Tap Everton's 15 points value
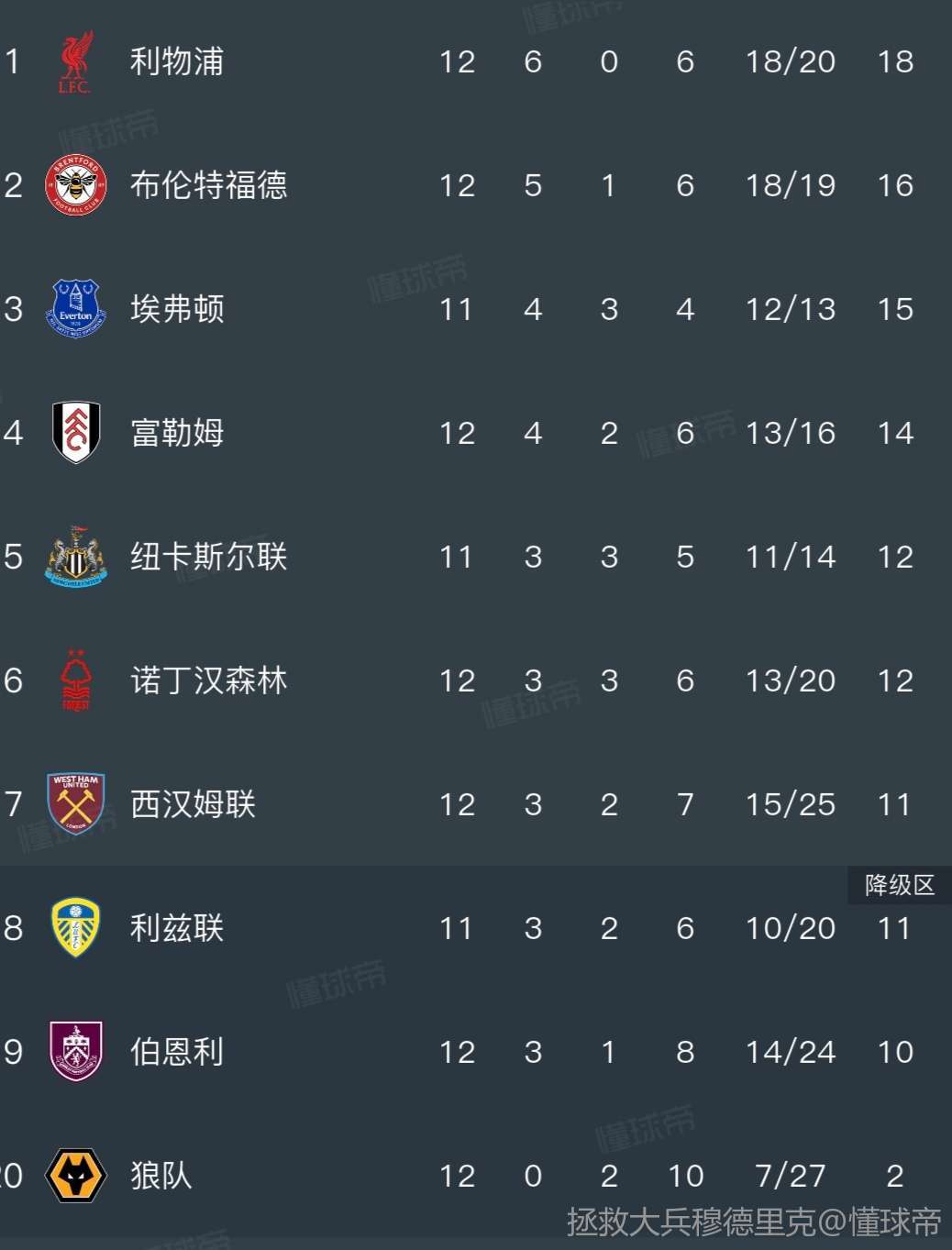952x1250 pixels. [895, 309]
